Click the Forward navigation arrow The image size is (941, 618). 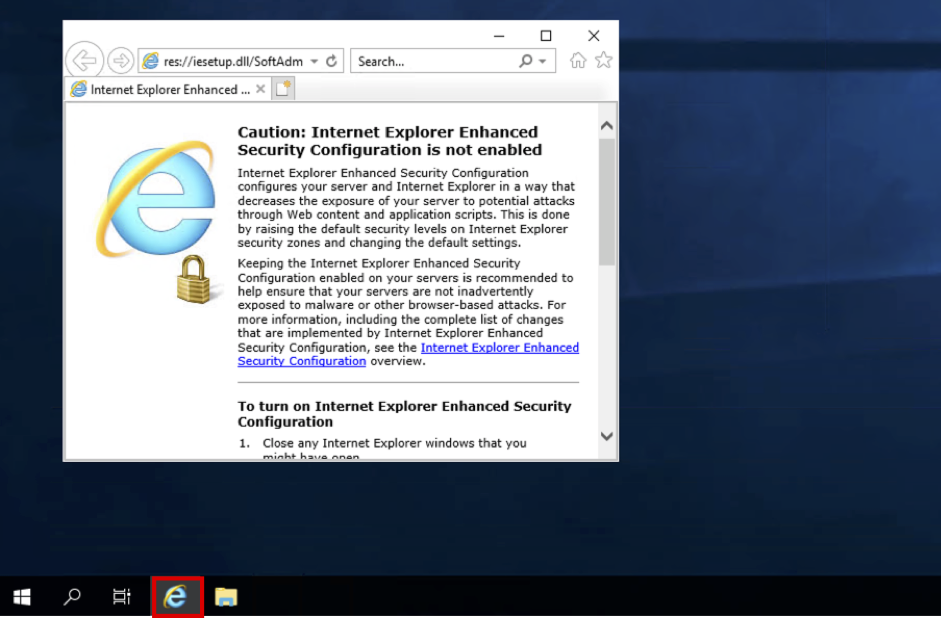tap(120, 61)
